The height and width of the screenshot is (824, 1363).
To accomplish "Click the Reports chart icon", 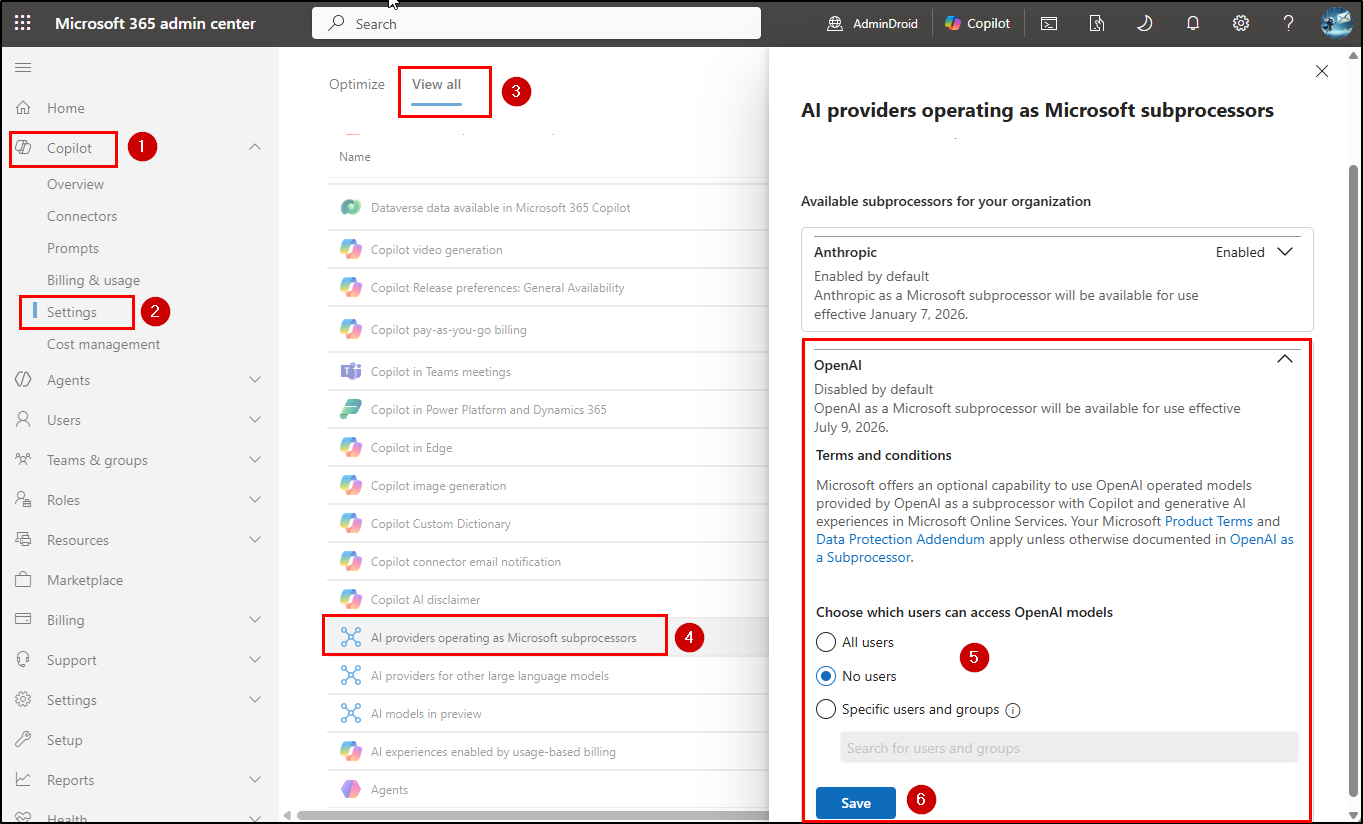I will point(24,780).
